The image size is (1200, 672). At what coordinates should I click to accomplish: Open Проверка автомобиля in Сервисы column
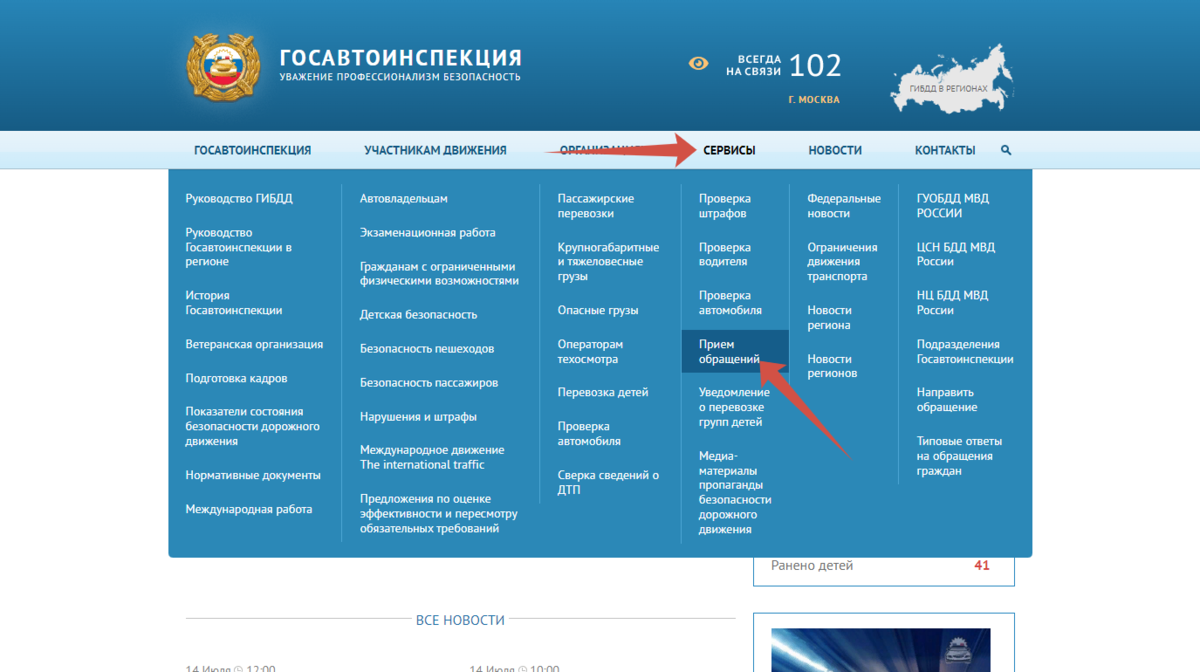point(730,303)
